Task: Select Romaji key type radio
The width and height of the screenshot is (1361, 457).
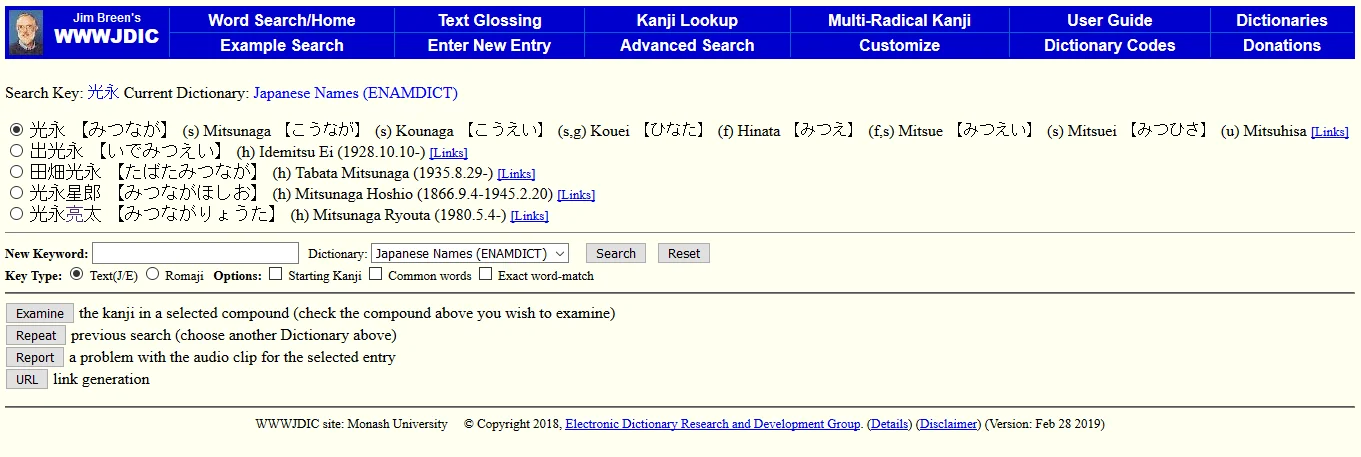Action: pyautogui.click(x=153, y=274)
